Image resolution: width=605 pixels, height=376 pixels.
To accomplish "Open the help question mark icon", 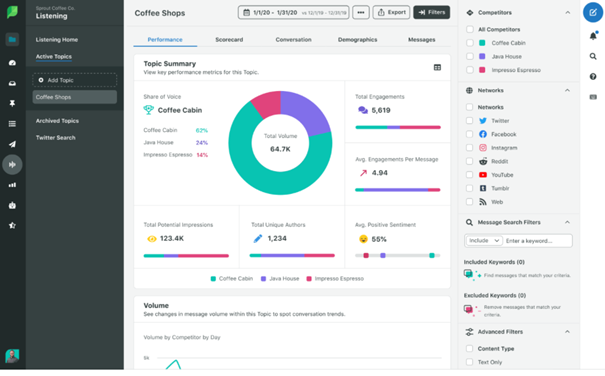I will click(x=593, y=76).
